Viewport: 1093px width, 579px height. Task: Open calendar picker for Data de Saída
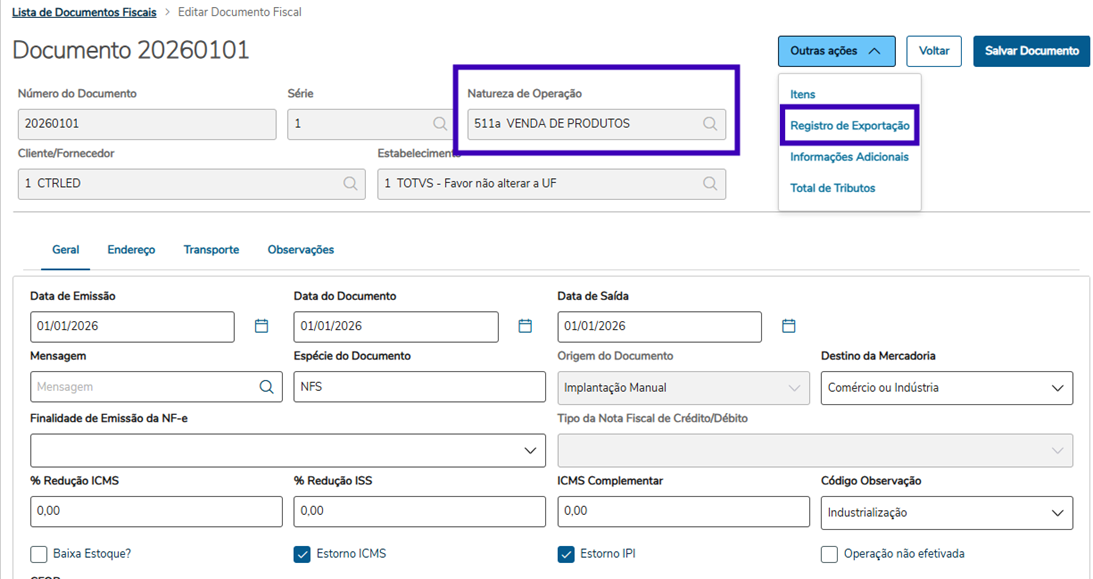pyautogui.click(x=788, y=326)
